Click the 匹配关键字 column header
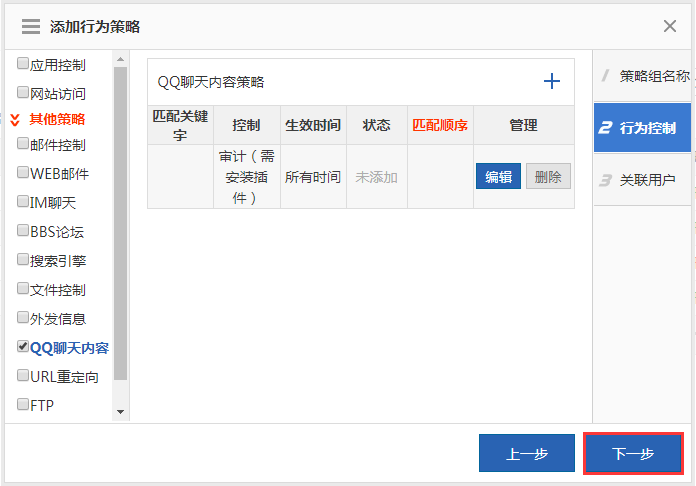The height and width of the screenshot is (486, 696). [180, 126]
